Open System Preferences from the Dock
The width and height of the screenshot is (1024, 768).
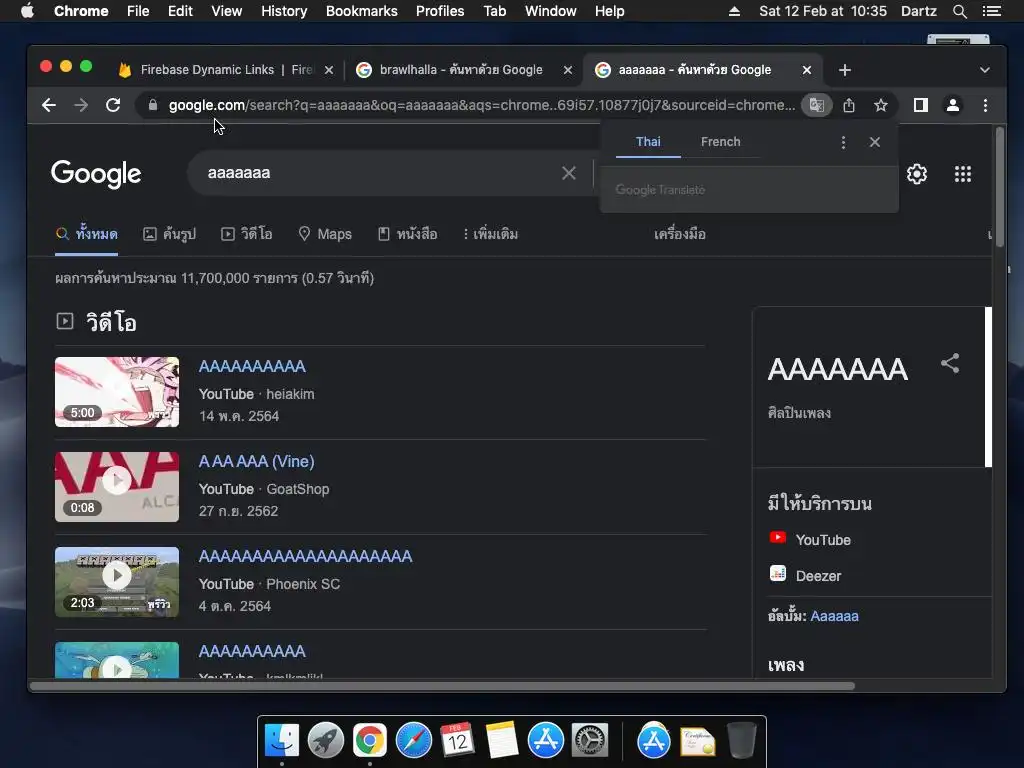point(590,741)
